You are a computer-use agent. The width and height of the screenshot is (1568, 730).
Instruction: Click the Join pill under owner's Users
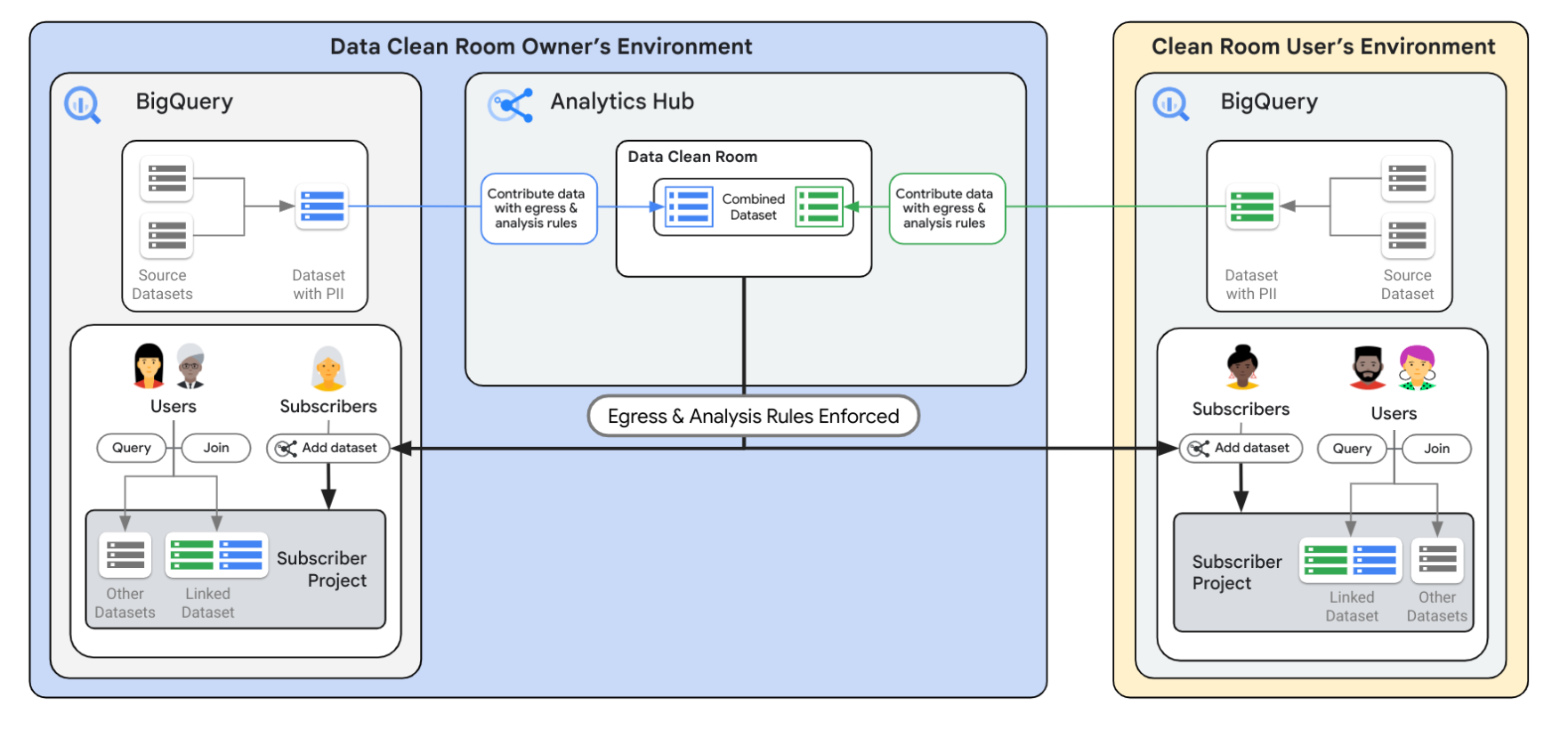click(216, 448)
